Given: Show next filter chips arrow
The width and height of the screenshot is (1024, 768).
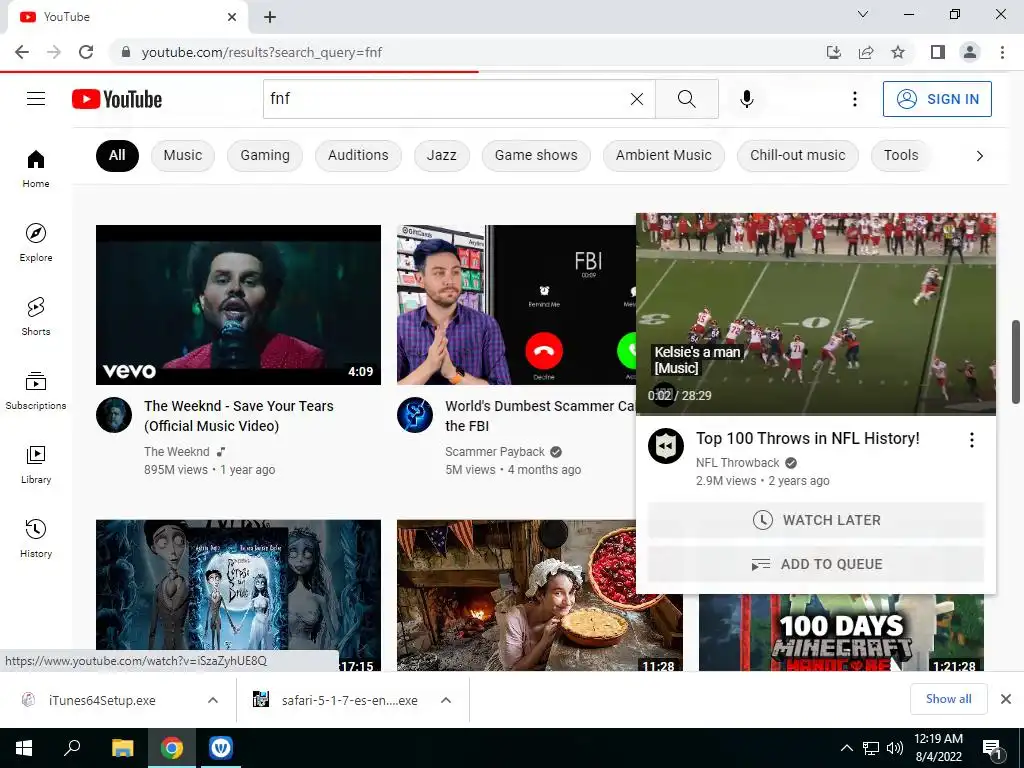Looking at the screenshot, I should [x=979, y=155].
